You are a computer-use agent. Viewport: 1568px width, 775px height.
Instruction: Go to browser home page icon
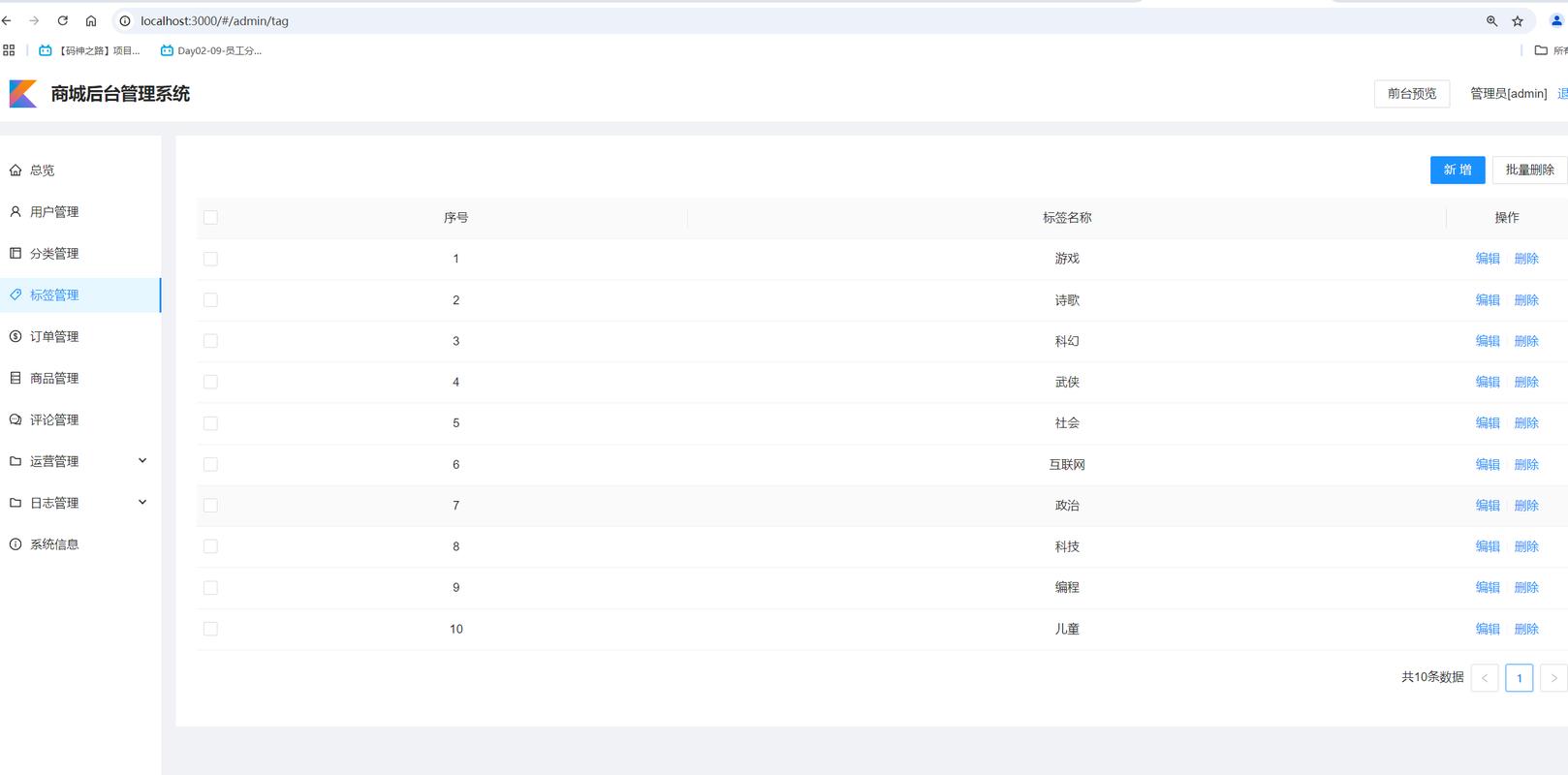91,20
